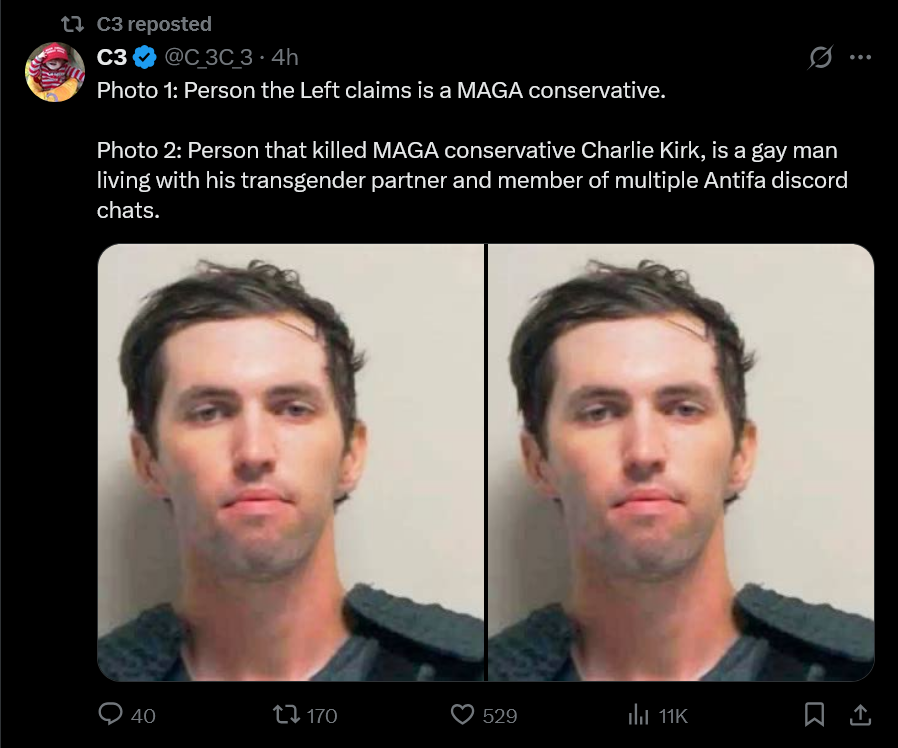The width and height of the screenshot is (898, 748).
Task: Open the three-dot More options menu
Action: [x=860, y=59]
